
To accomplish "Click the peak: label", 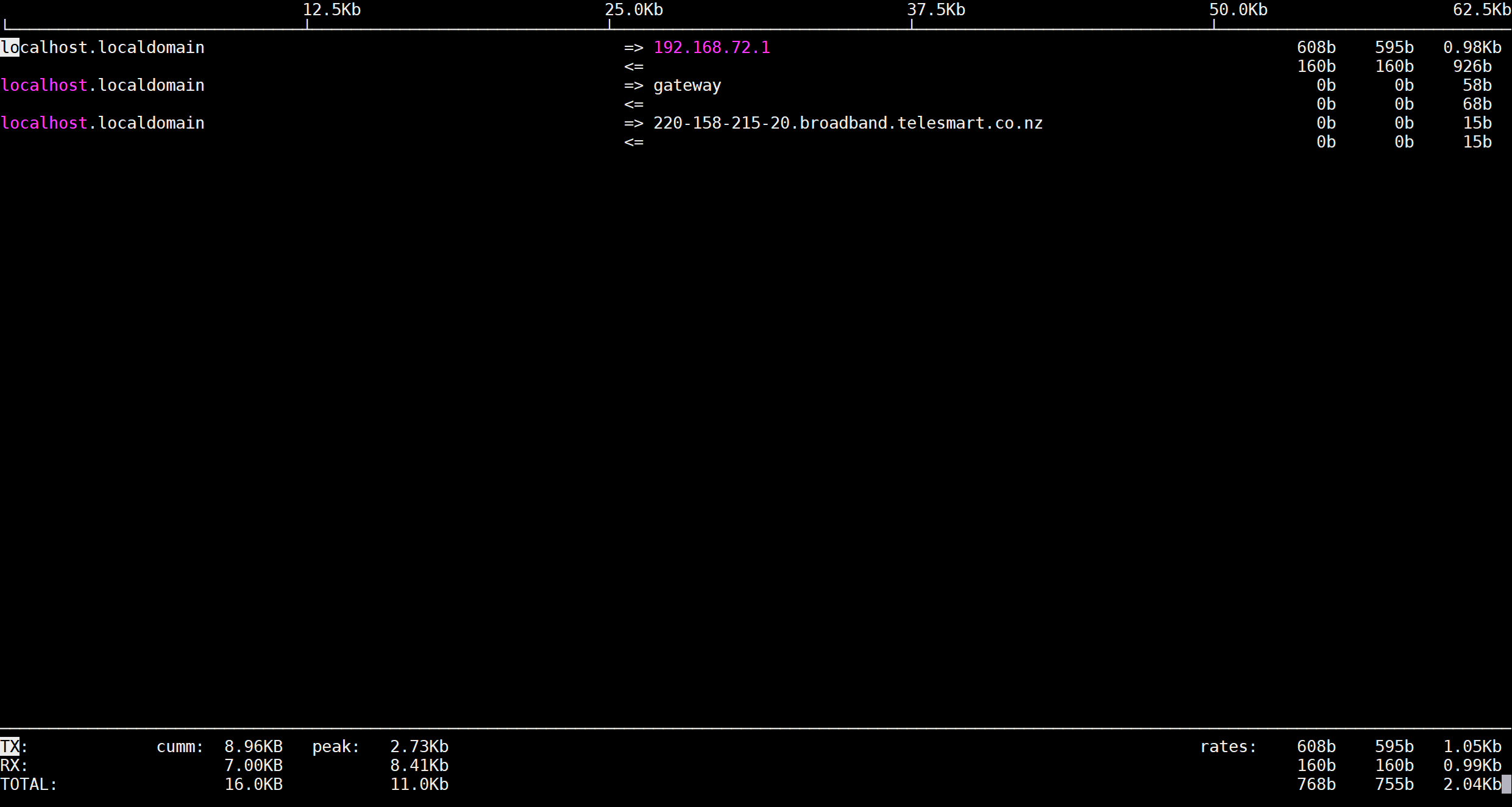I will click(336, 747).
